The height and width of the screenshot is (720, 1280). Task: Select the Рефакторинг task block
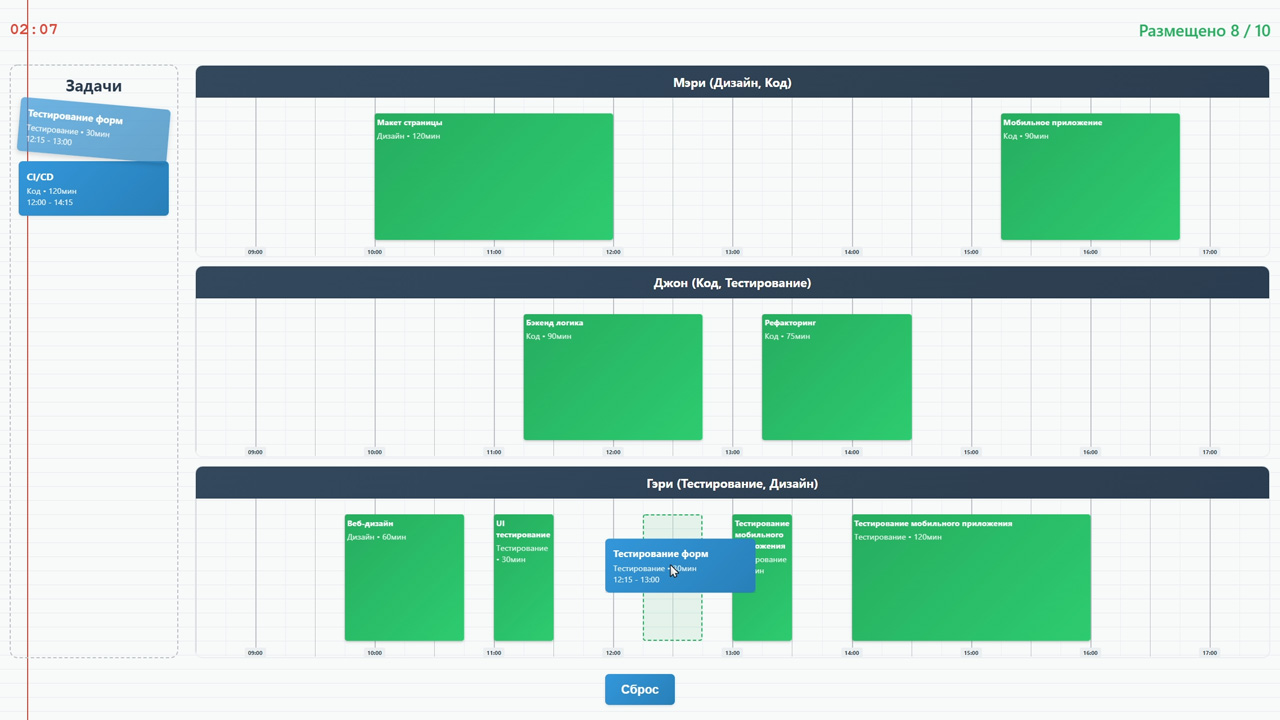pos(836,377)
